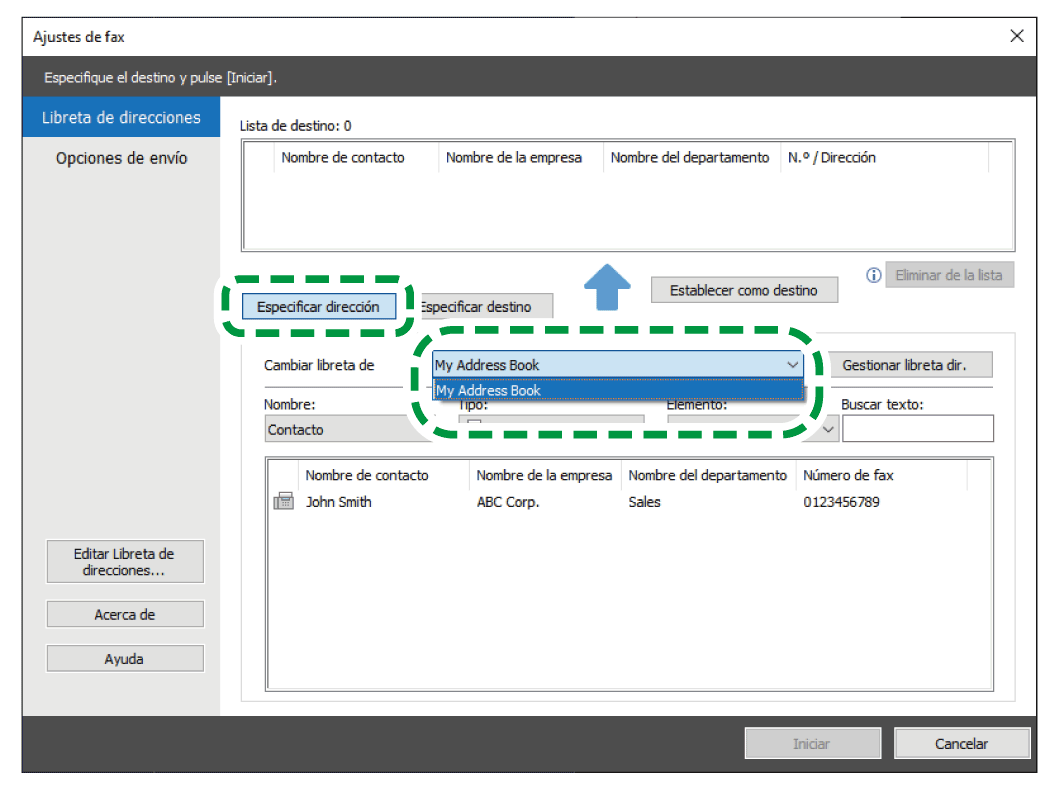
Task: Click in the Buscar texto field
Action: (x=917, y=429)
